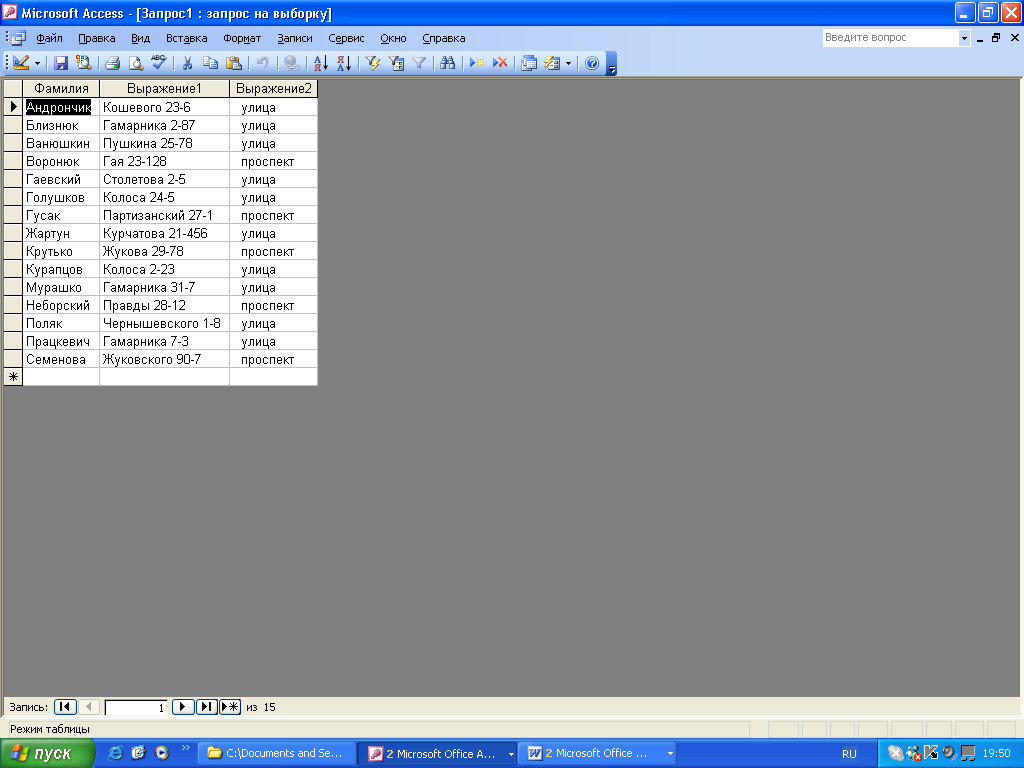Add a new record from the toolbar
This screenshot has height=768, width=1024.
(477, 63)
